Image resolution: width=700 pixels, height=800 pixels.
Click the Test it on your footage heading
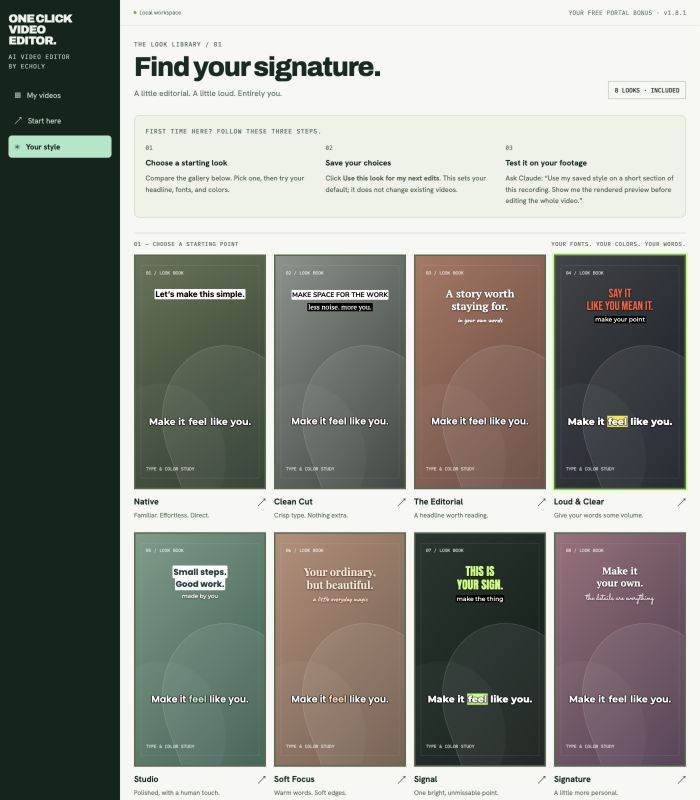tap(546, 163)
